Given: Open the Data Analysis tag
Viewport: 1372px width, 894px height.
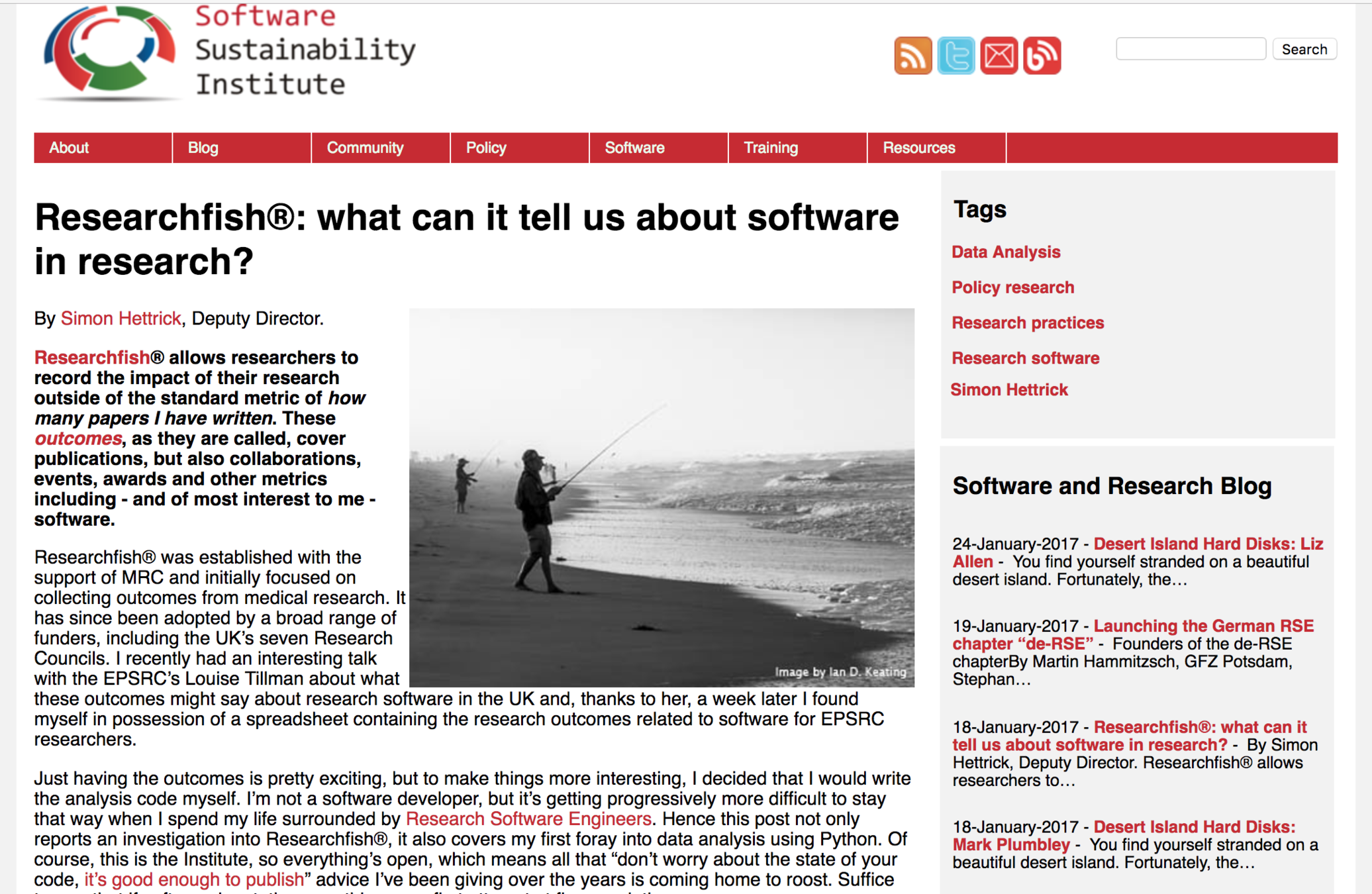Looking at the screenshot, I should coord(1005,252).
